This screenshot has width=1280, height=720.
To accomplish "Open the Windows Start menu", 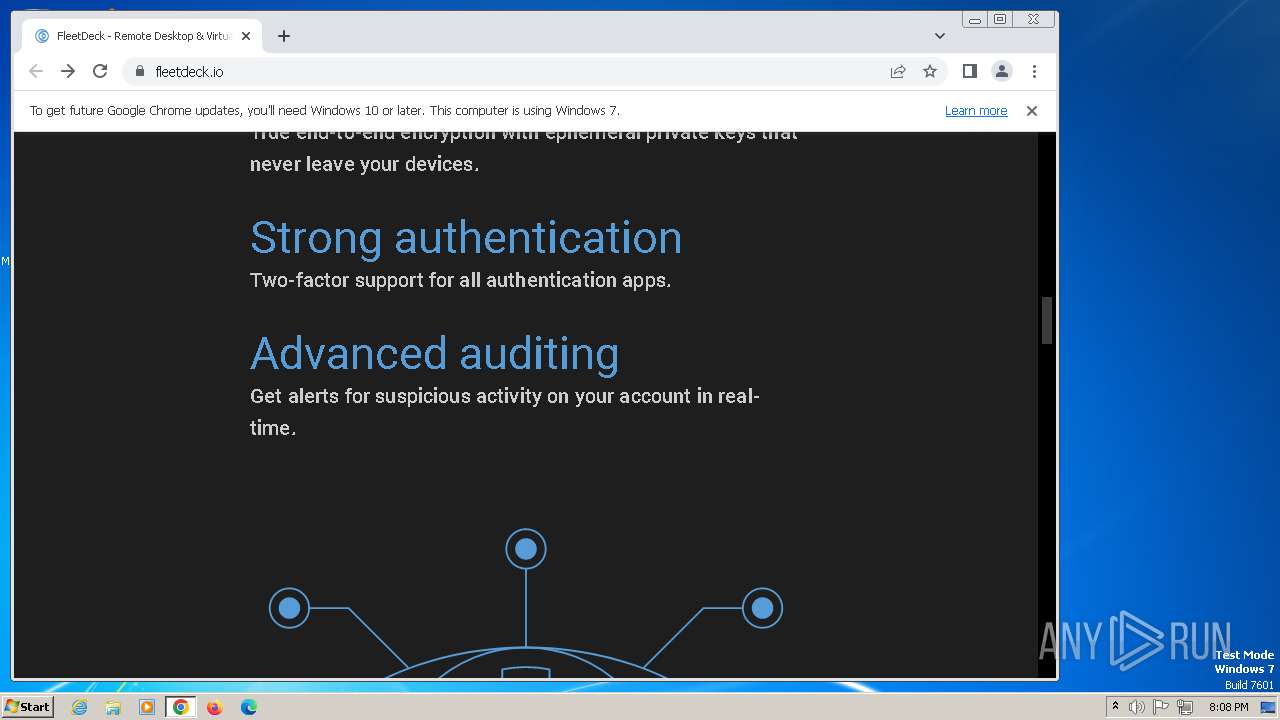I will point(28,707).
